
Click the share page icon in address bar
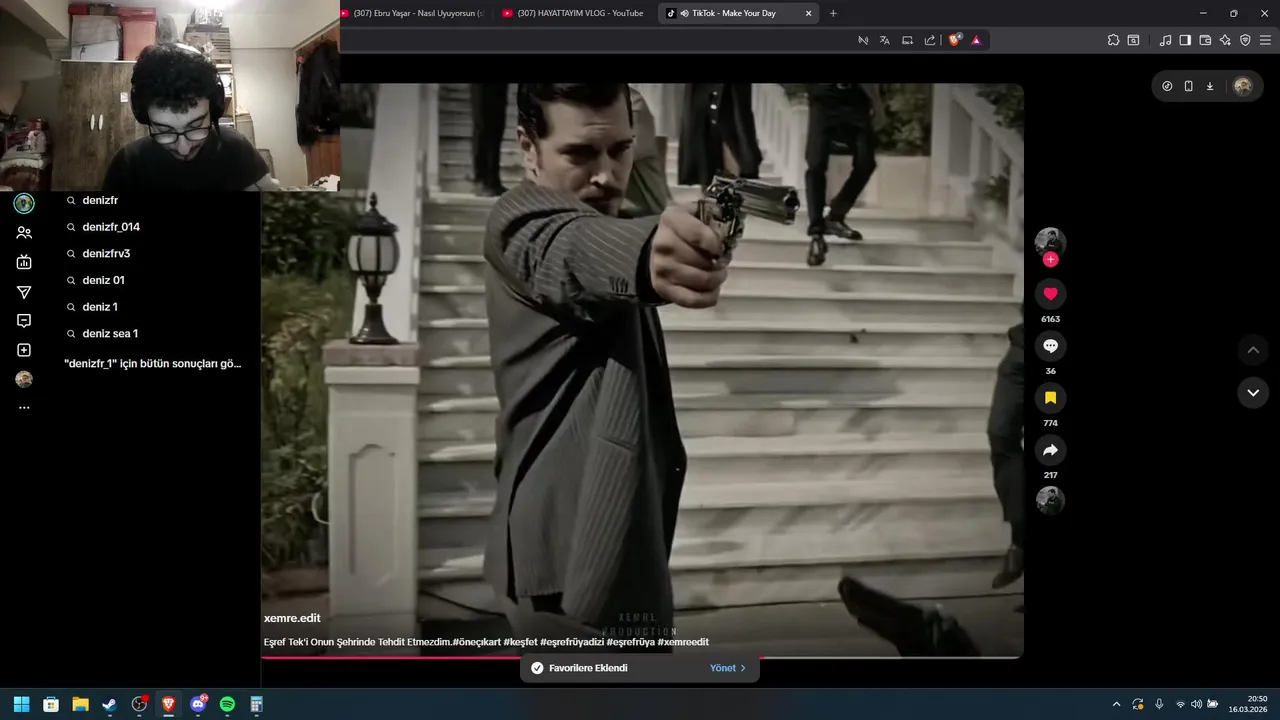click(x=930, y=40)
